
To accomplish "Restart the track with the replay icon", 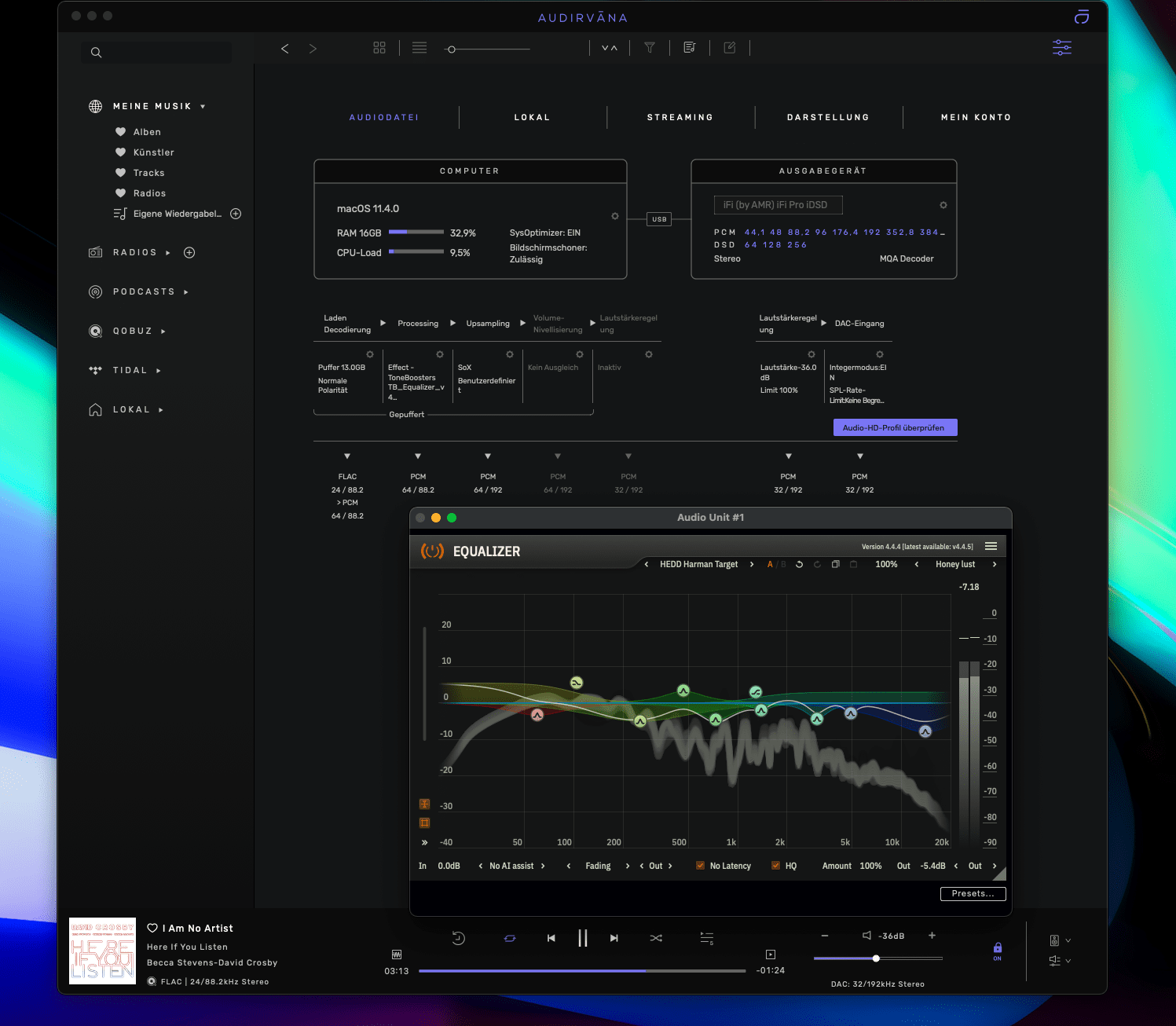I will (x=459, y=938).
